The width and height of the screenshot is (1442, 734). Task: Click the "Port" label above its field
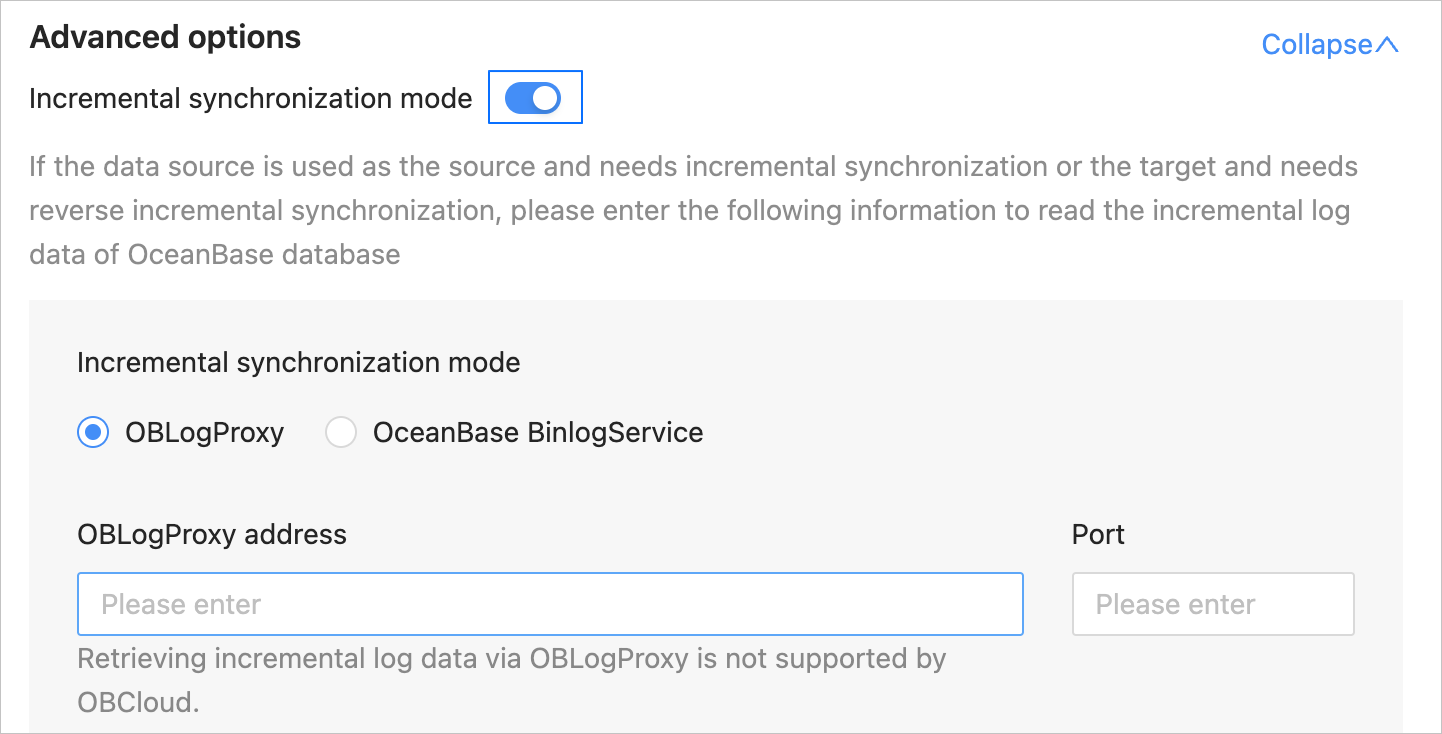[x=1098, y=535]
